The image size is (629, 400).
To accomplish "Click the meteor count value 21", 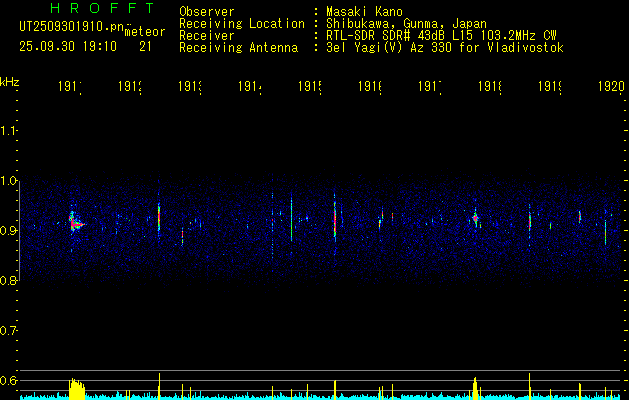I will coord(145,47).
